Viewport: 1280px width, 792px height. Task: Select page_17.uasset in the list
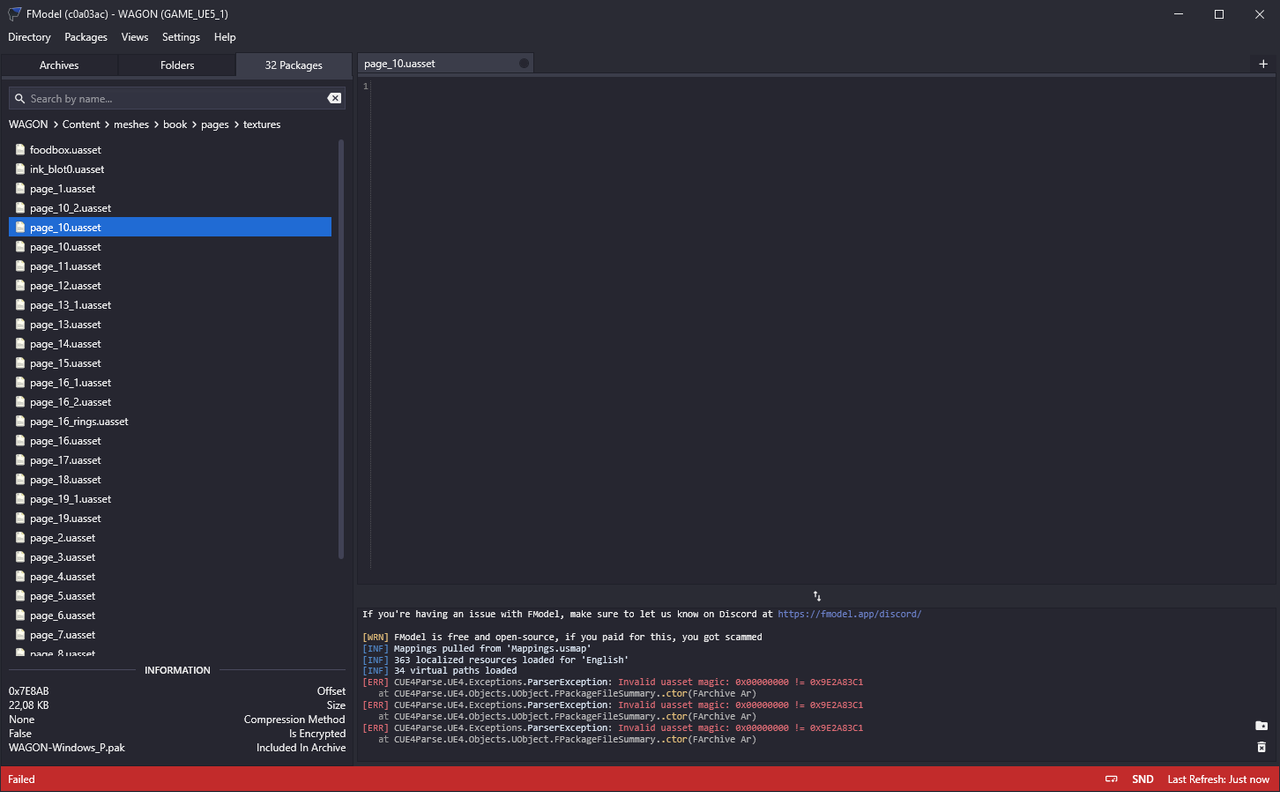(x=170, y=460)
